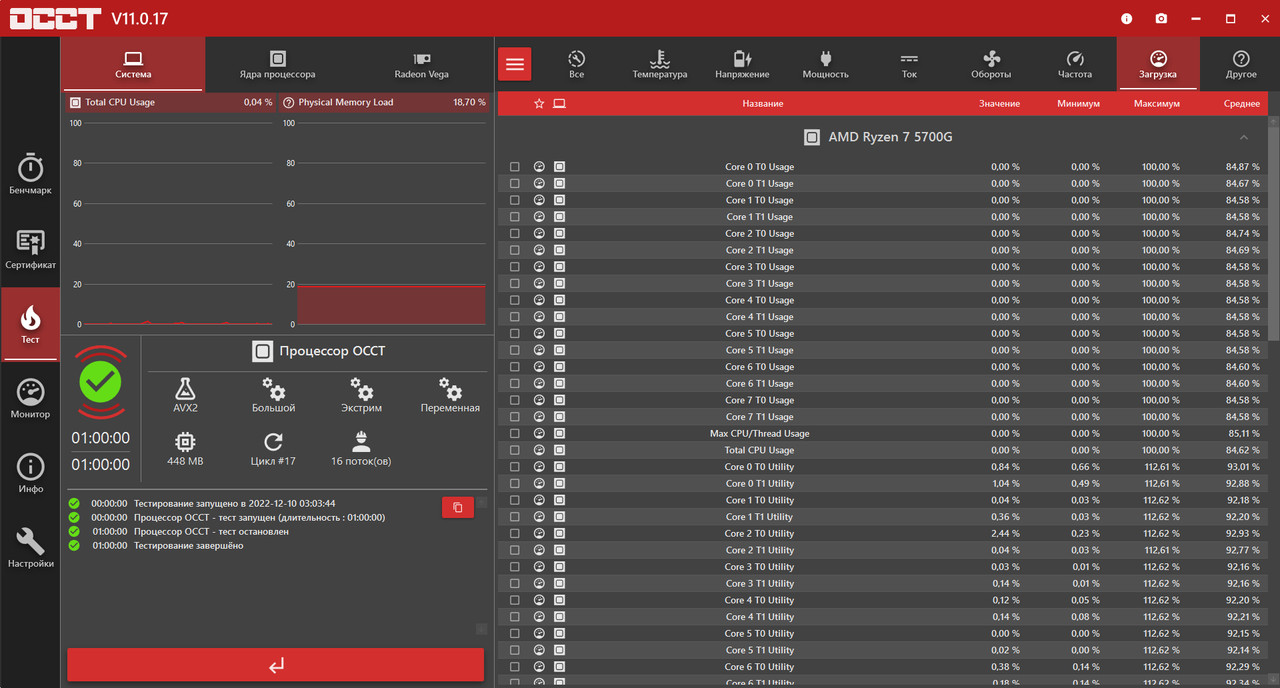This screenshot has height=688, width=1280.
Task: Switch to the Система tab
Action: pyautogui.click(x=133, y=64)
